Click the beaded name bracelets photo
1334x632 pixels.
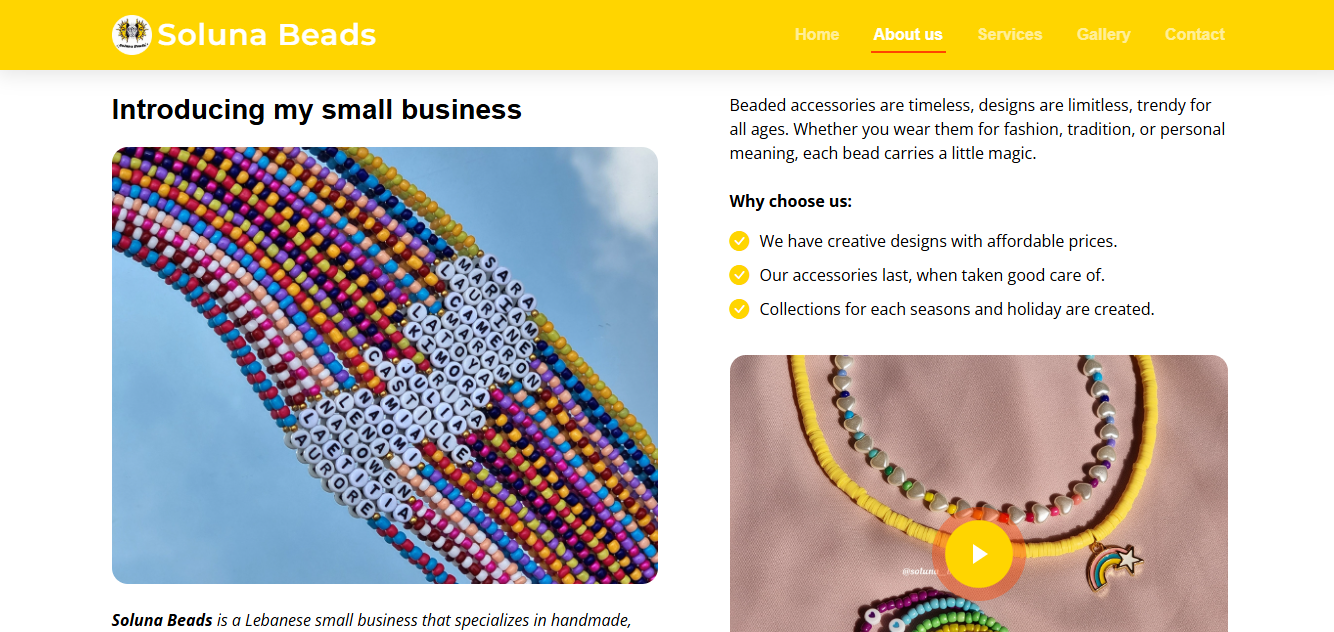point(385,365)
